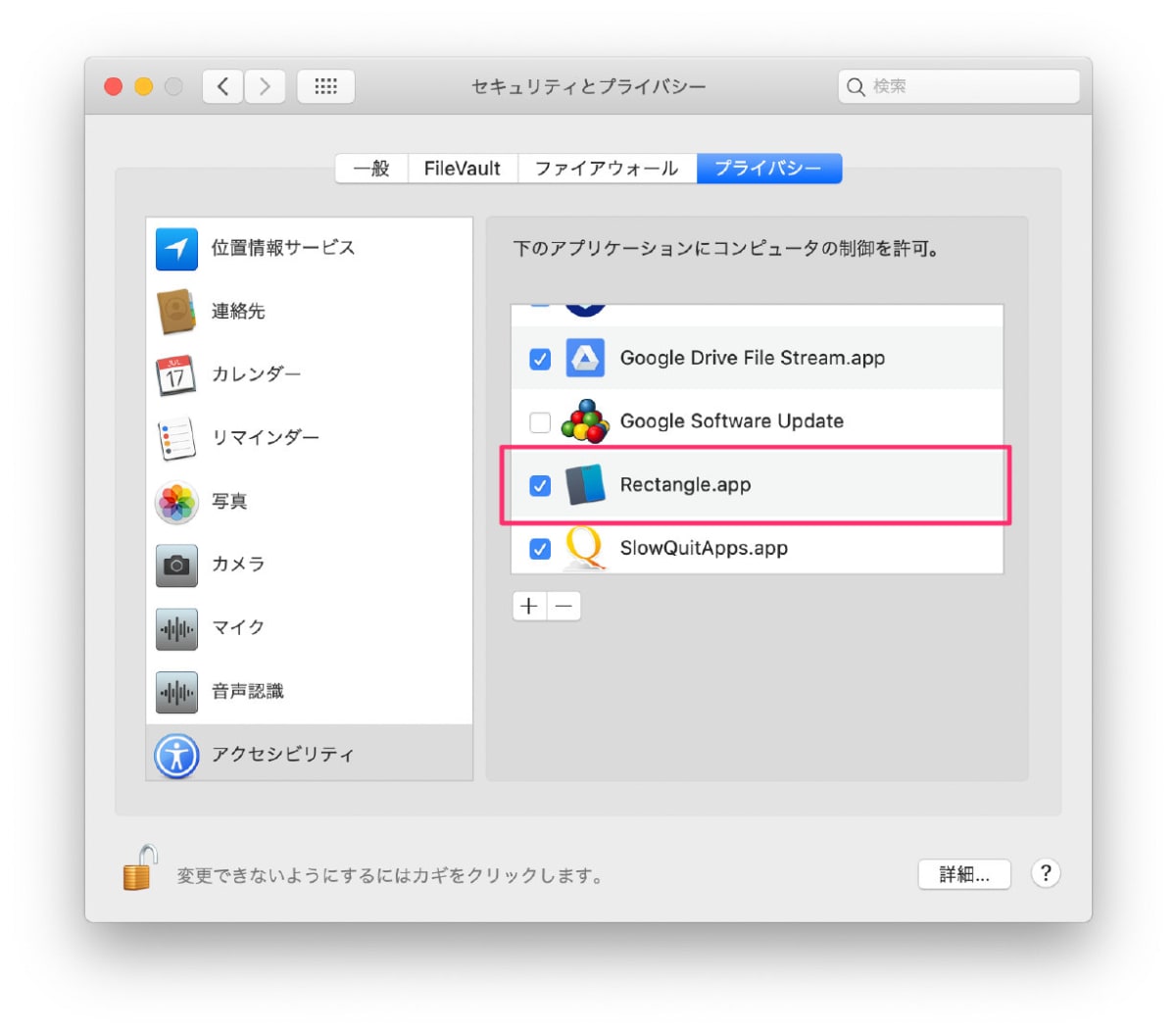Click the Google Drive File Stream app icon
Image resolution: width=1176 pixels, height=1033 pixels.
tap(585, 359)
